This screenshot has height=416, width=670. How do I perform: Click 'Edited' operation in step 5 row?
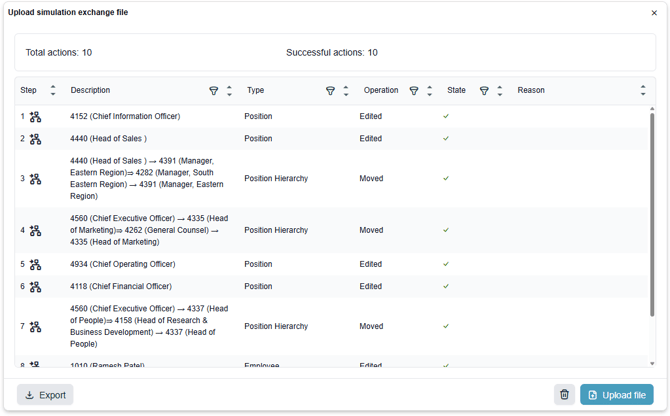[370, 264]
